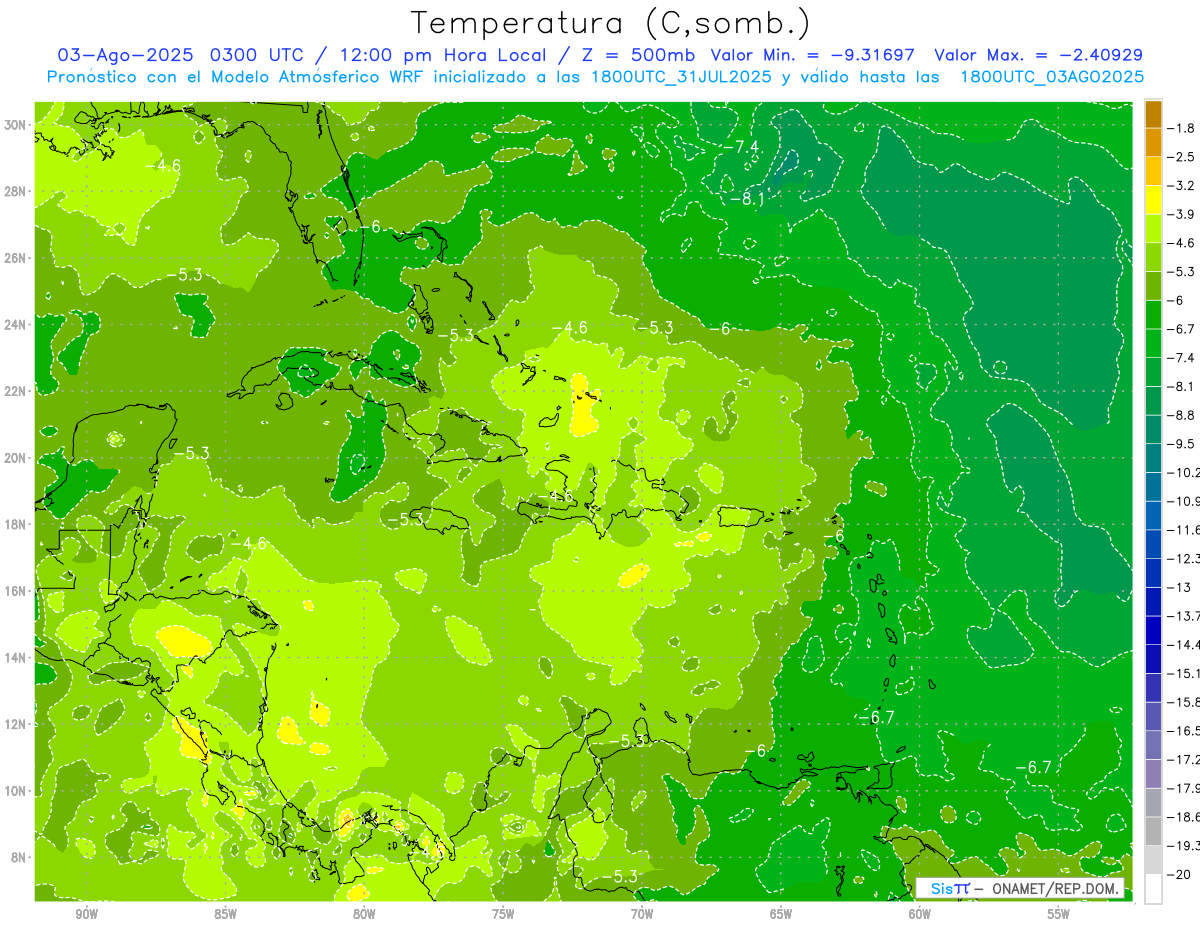Click the 8N latitude axis label
The width and height of the screenshot is (1200, 927).
point(19,858)
